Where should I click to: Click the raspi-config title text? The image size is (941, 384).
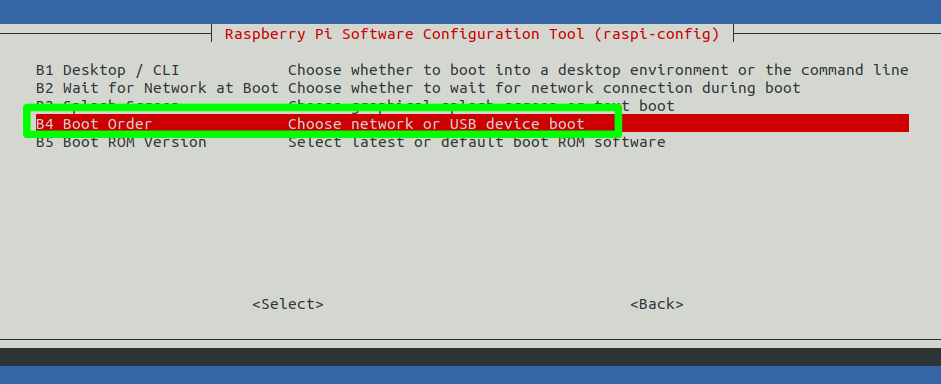pyautogui.click(x=472, y=34)
